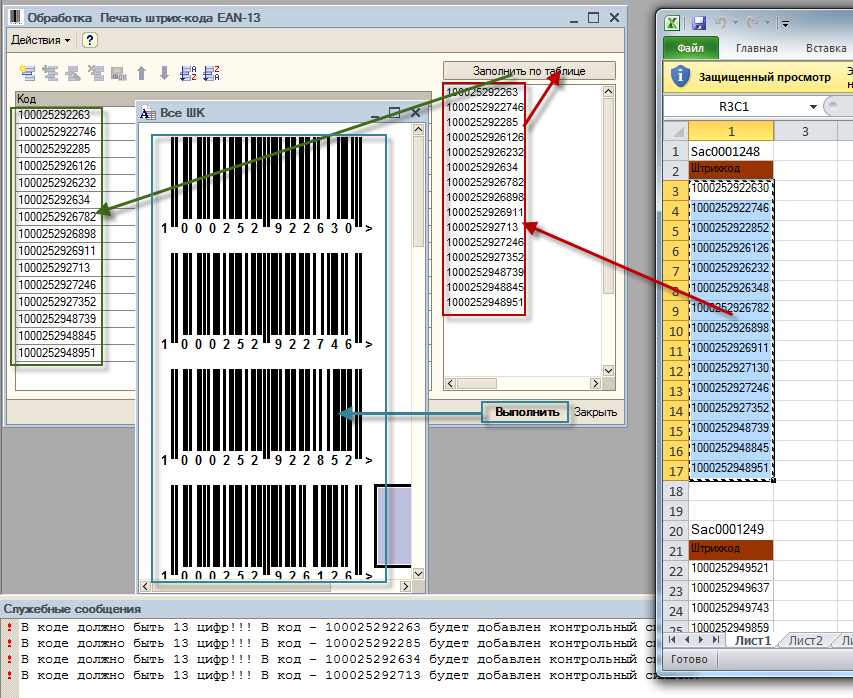The height and width of the screenshot is (698, 853).
Task: Click the move row up arrow icon
Action: click(141, 73)
